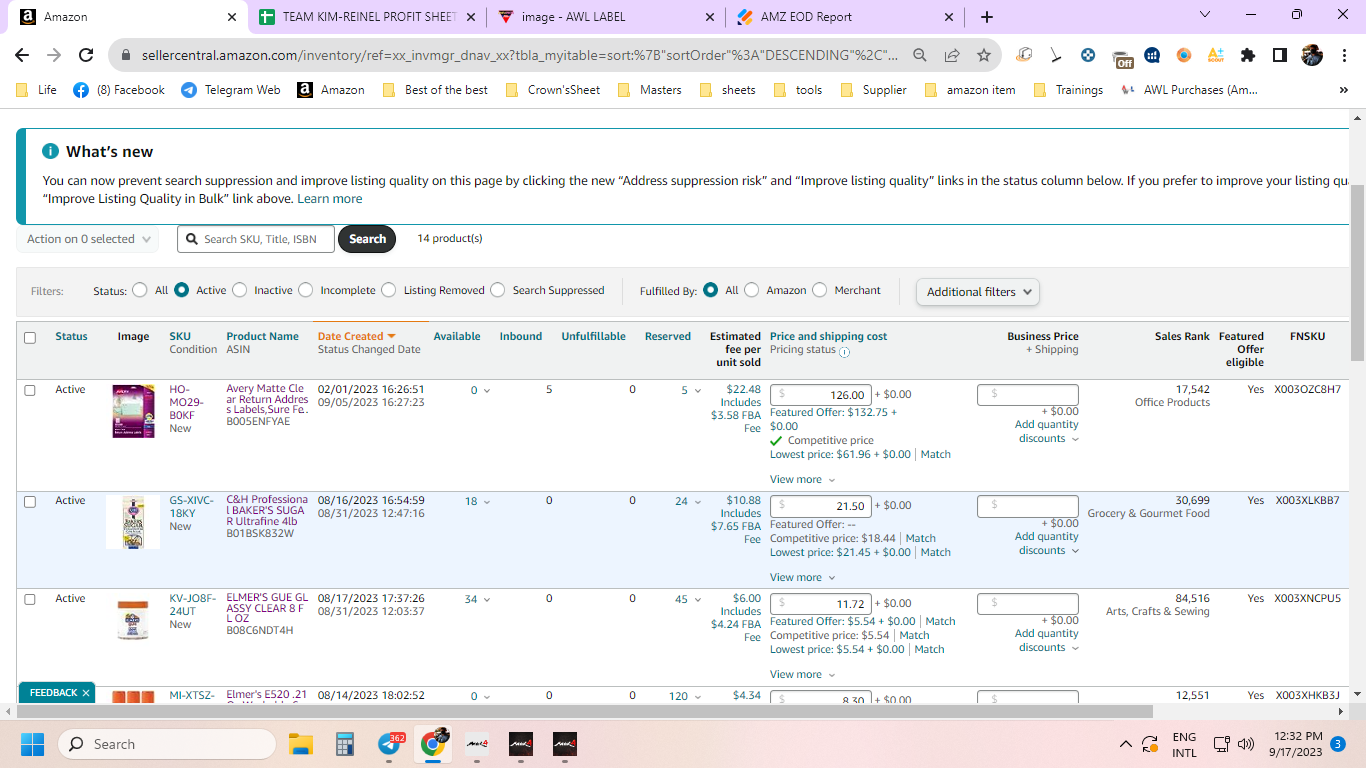The width and height of the screenshot is (1366, 768).
Task: Share this page via the share icon
Action: tap(952, 55)
